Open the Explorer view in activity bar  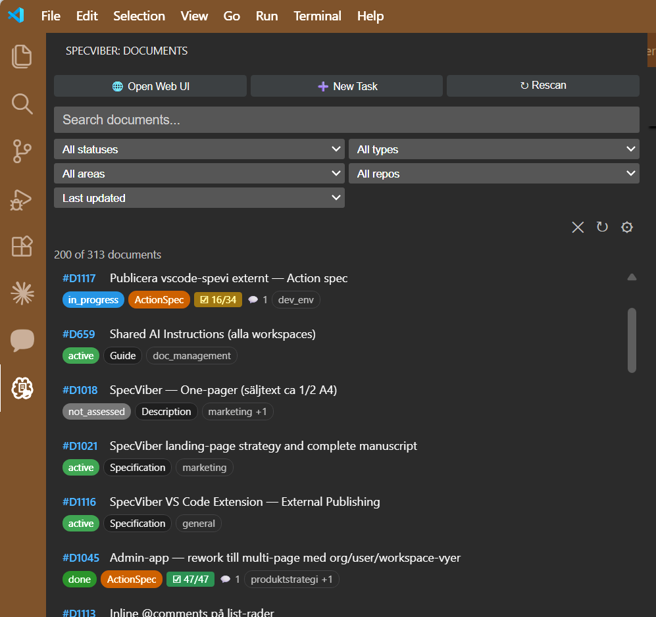22,56
